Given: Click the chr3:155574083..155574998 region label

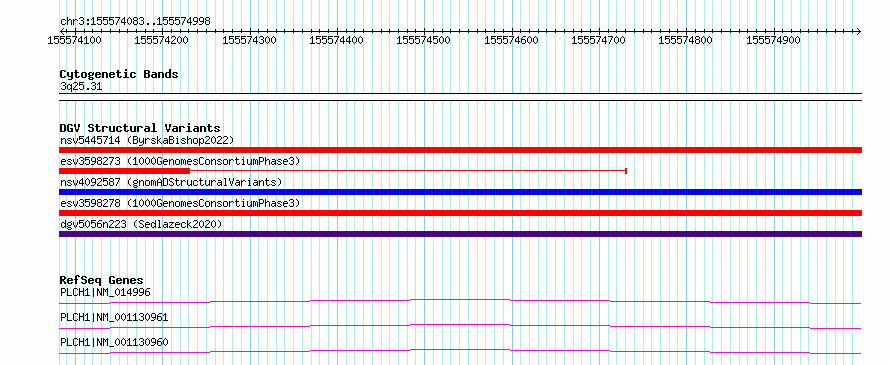Looking at the screenshot, I should click(135, 22).
